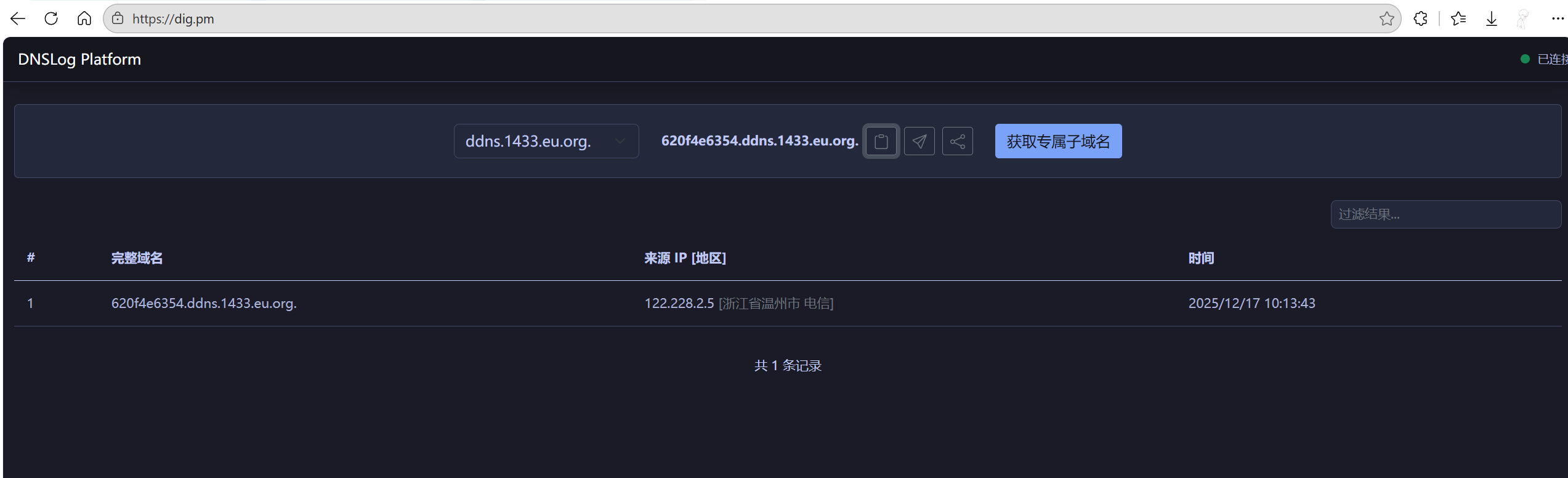Click the 完整域名 column header
Viewport: 1568px width, 478px height.
pos(137,257)
